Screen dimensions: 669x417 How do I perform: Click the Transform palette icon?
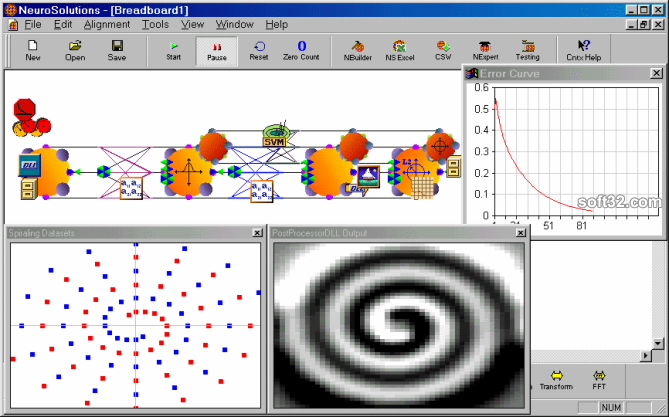(x=556, y=378)
